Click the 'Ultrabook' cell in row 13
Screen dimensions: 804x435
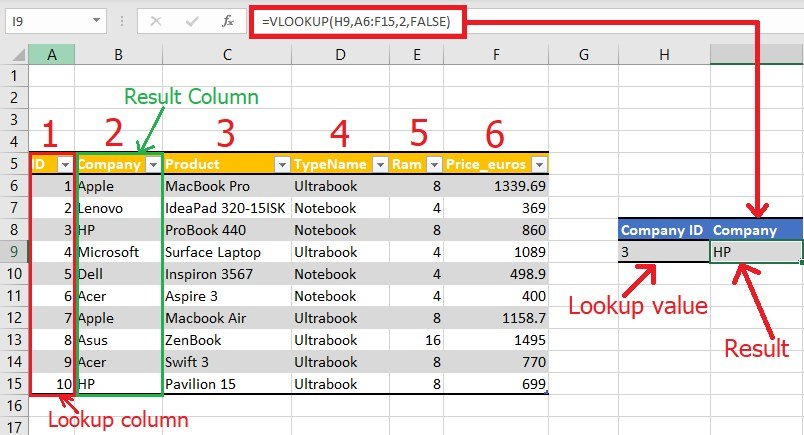340,340
